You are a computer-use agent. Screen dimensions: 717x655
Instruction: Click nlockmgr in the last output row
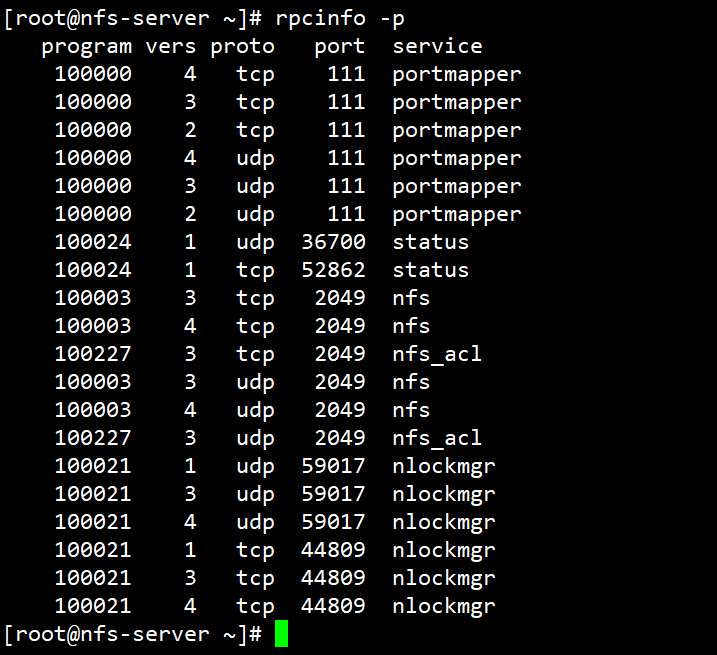[444, 606]
